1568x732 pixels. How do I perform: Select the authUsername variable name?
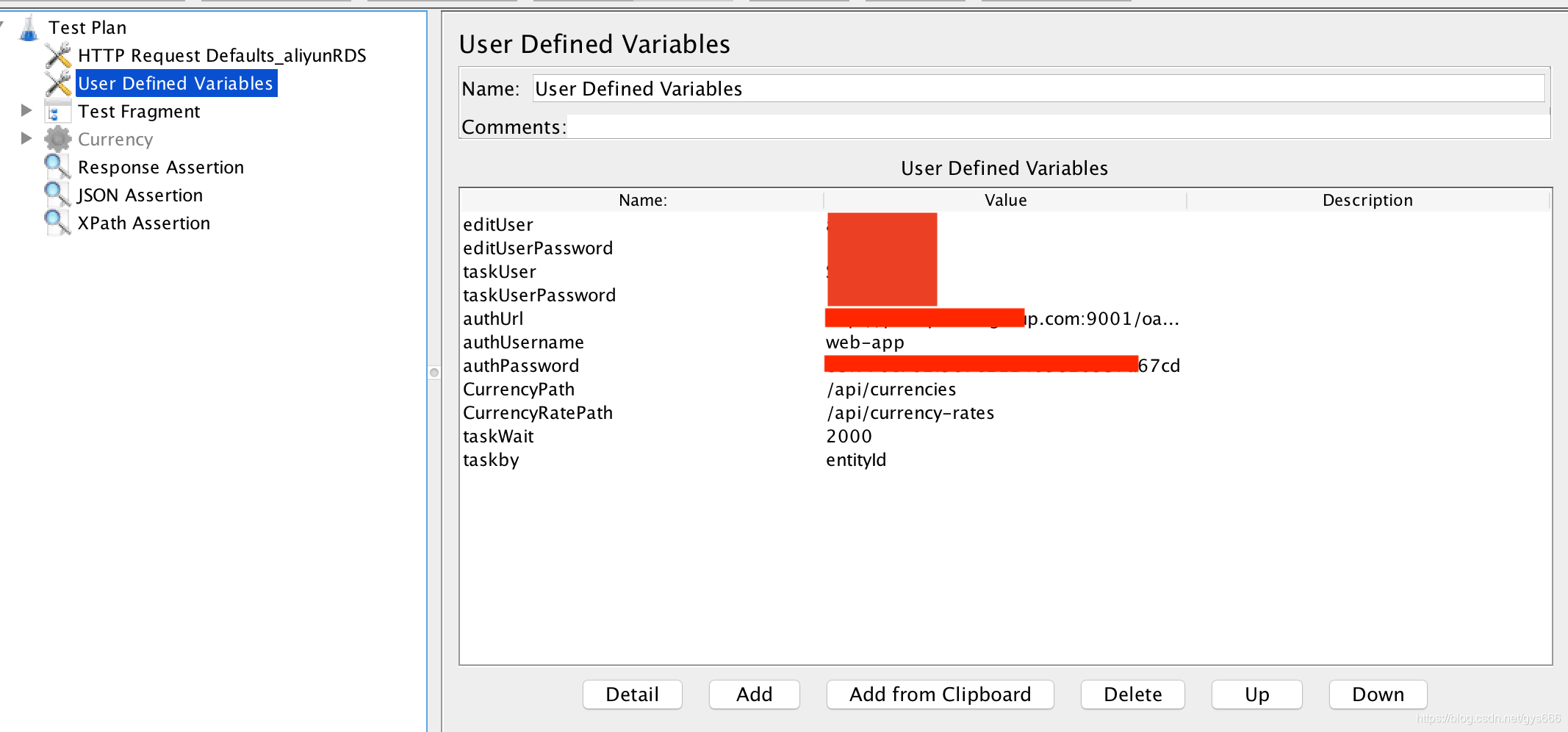pyautogui.click(x=523, y=342)
